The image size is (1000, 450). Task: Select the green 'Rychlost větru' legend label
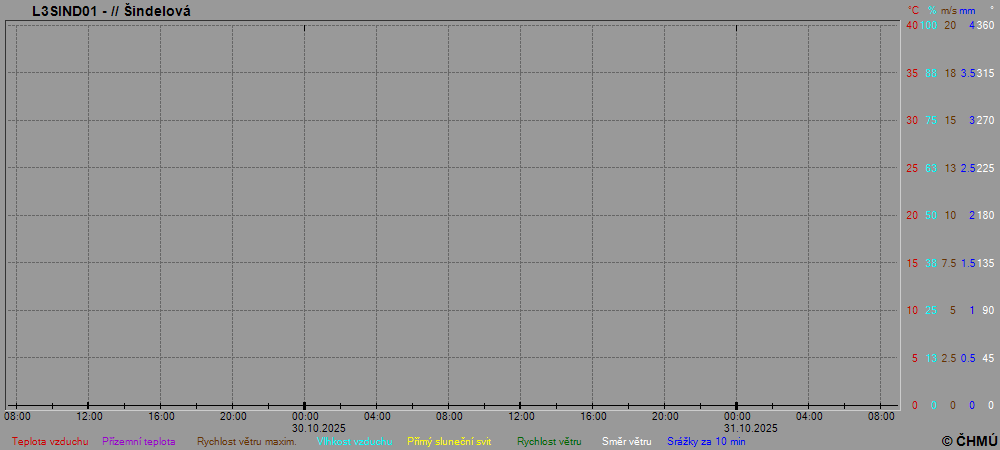[549, 441]
